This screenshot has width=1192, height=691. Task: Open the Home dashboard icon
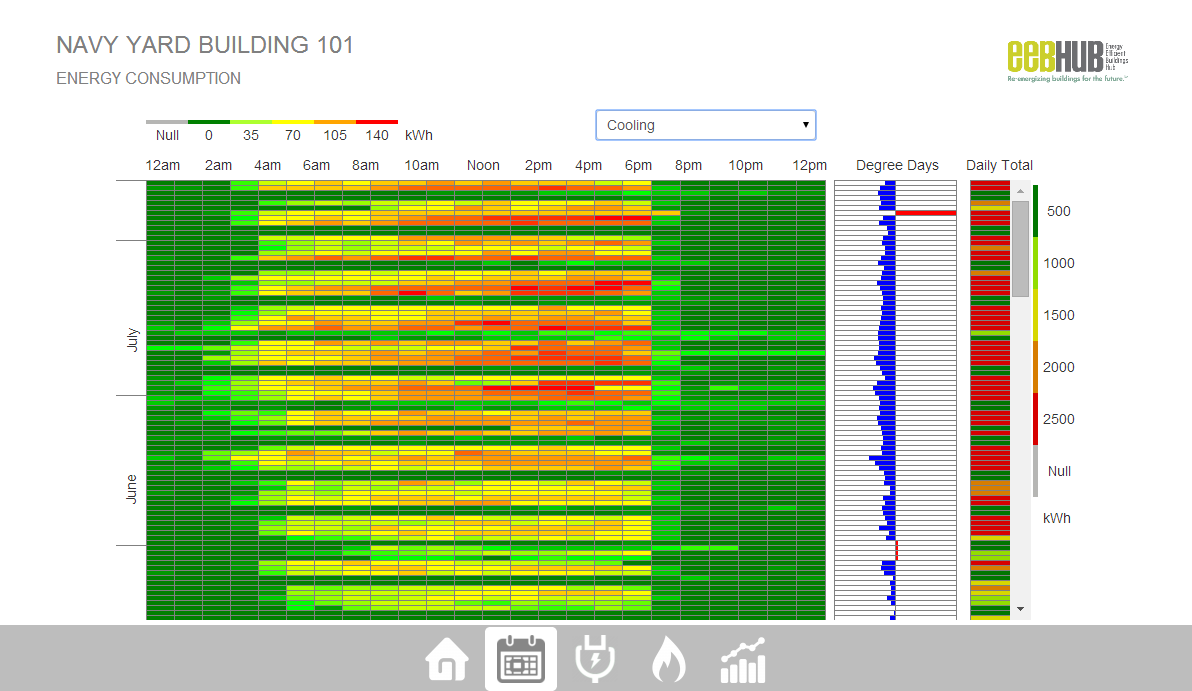pos(447,659)
